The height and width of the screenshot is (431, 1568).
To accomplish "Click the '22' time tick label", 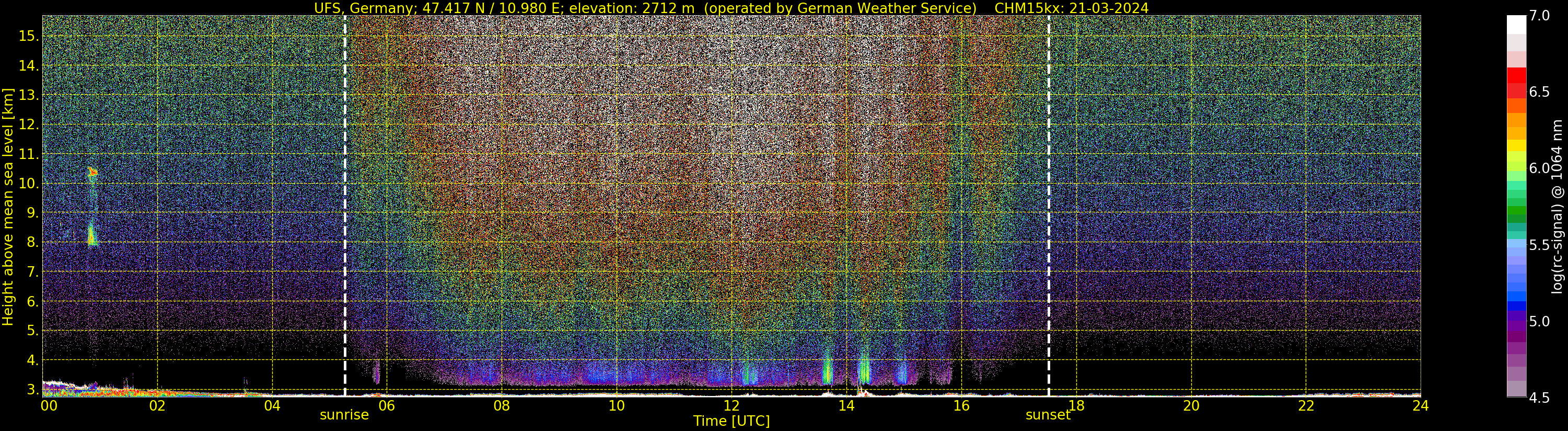I will click(1306, 405).
